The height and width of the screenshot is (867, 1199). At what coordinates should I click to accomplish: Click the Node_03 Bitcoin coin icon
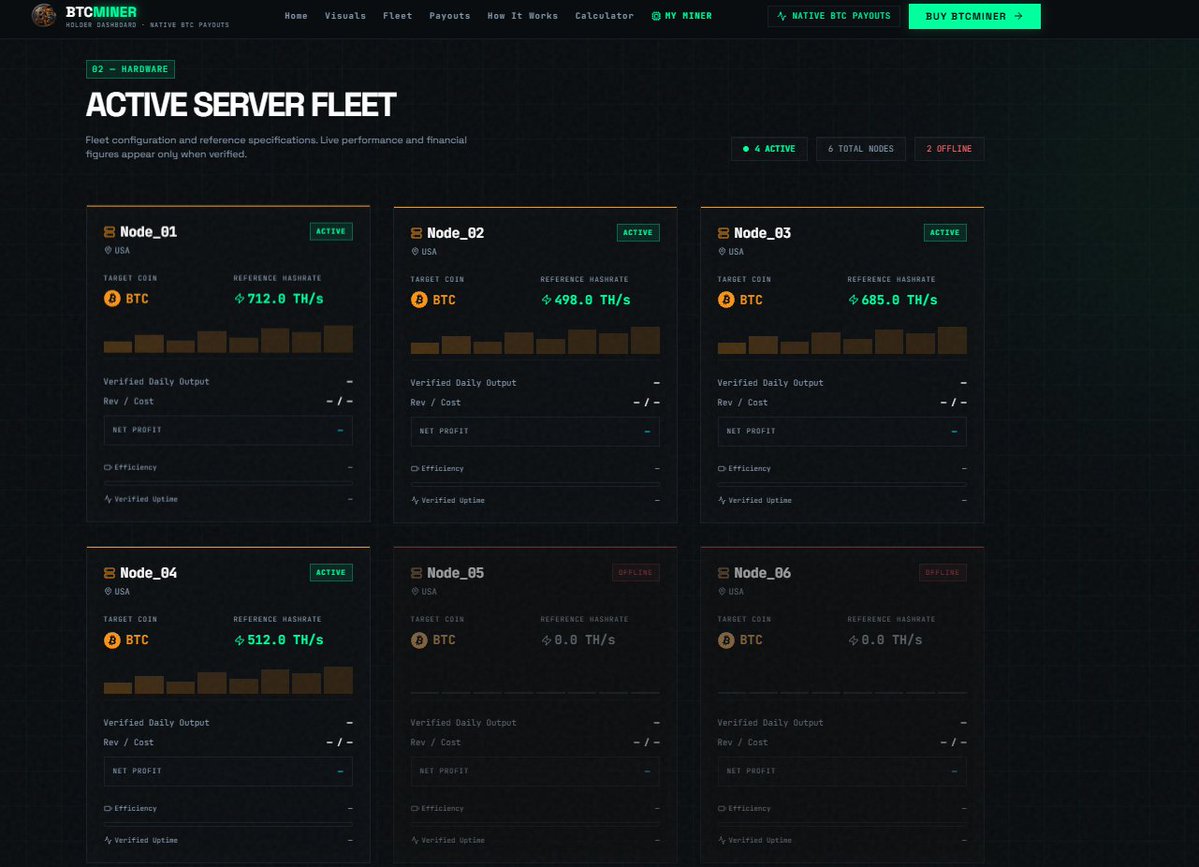[726, 300]
